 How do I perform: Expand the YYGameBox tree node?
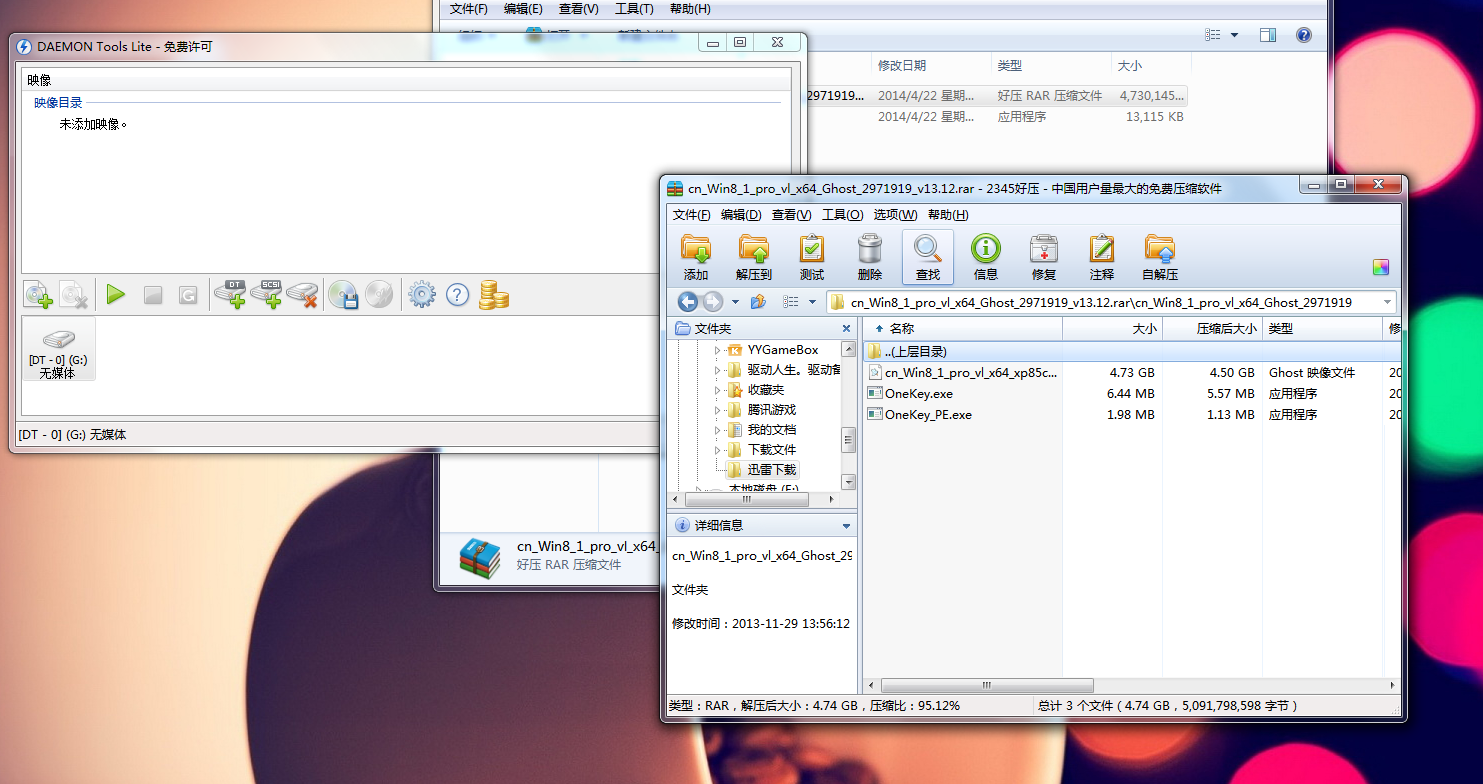coord(717,350)
